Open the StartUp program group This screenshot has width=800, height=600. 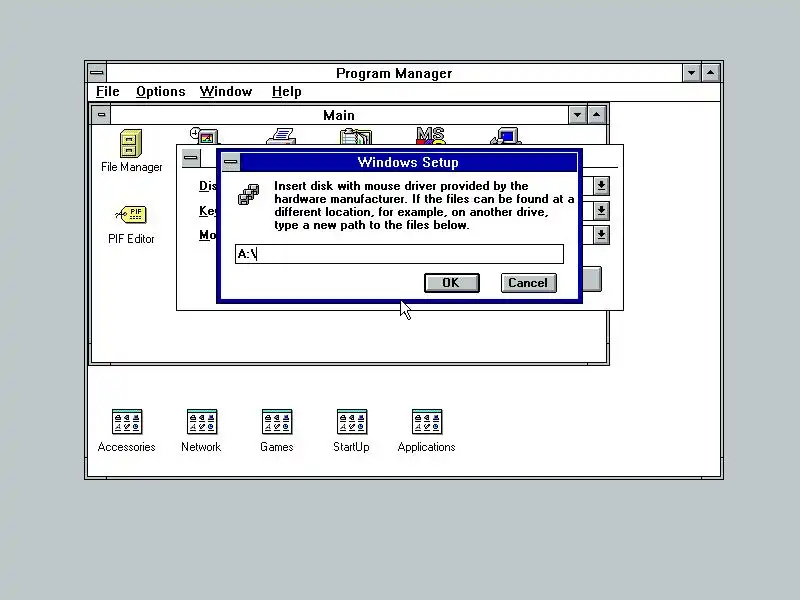(x=352, y=422)
